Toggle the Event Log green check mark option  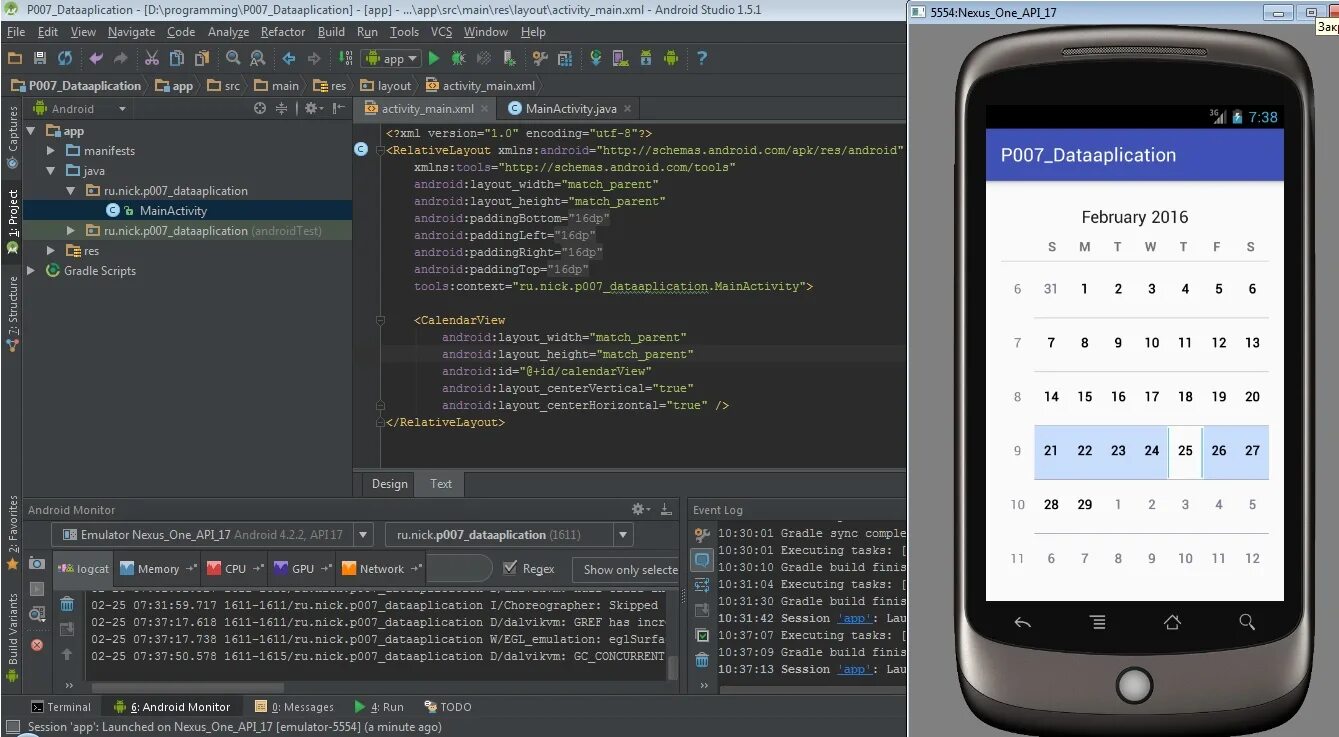tap(702, 635)
